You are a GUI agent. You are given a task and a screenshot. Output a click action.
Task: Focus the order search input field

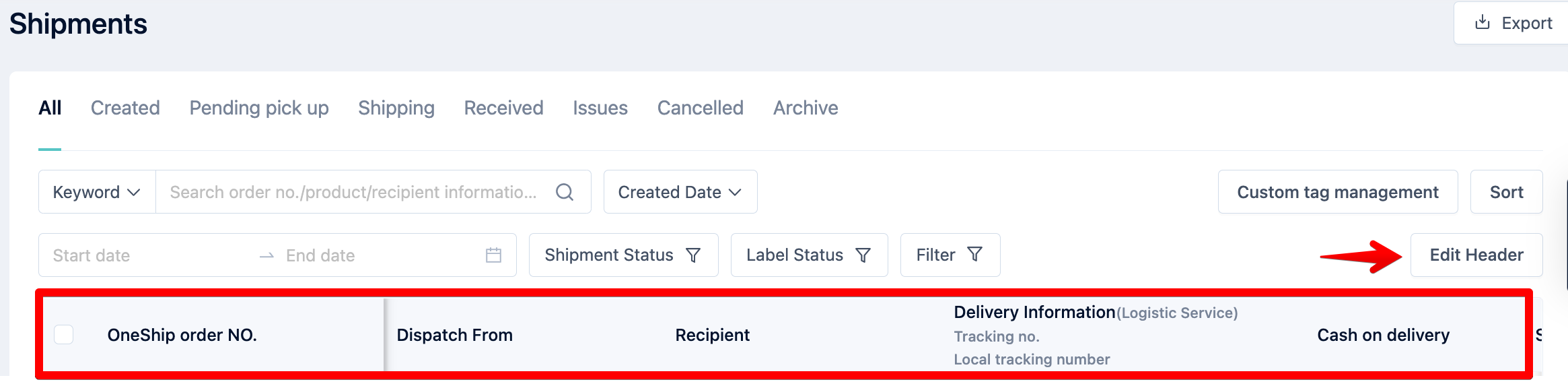click(354, 192)
